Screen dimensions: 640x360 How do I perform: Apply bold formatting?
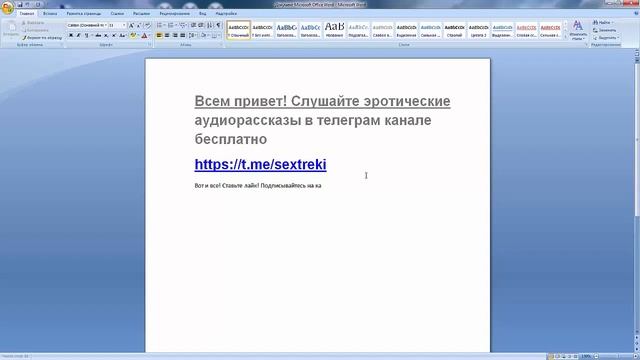pyautogui.click(x=71, y=36)
